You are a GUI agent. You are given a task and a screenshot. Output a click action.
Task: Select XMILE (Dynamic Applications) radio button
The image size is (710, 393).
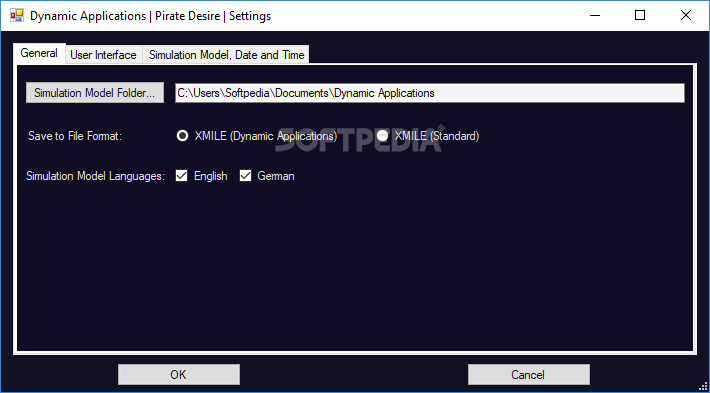pyautogui.click(x=182, y=136)
